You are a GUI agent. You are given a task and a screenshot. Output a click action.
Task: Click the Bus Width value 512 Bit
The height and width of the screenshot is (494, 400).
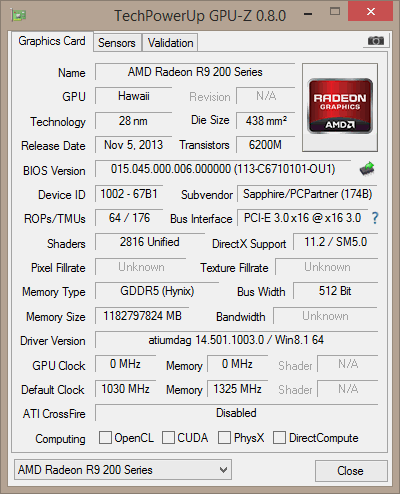point(335,291)
